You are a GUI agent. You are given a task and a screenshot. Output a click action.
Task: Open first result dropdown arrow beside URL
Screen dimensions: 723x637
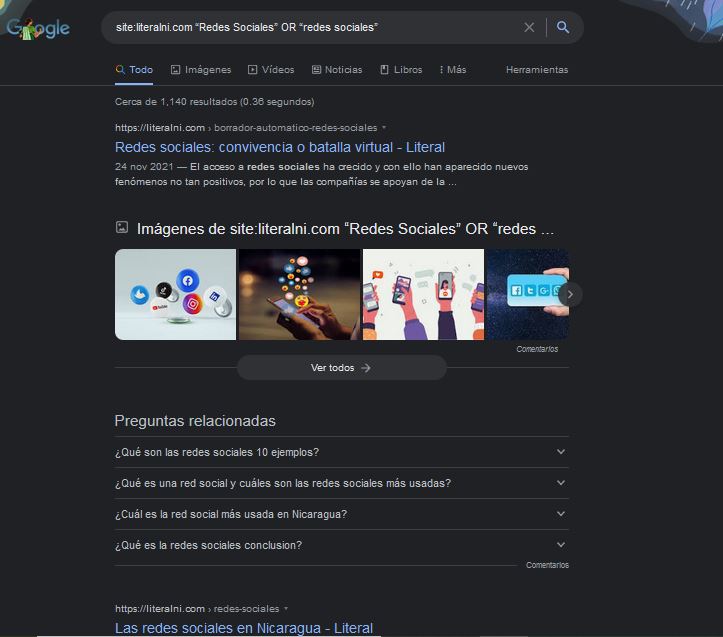384,128
